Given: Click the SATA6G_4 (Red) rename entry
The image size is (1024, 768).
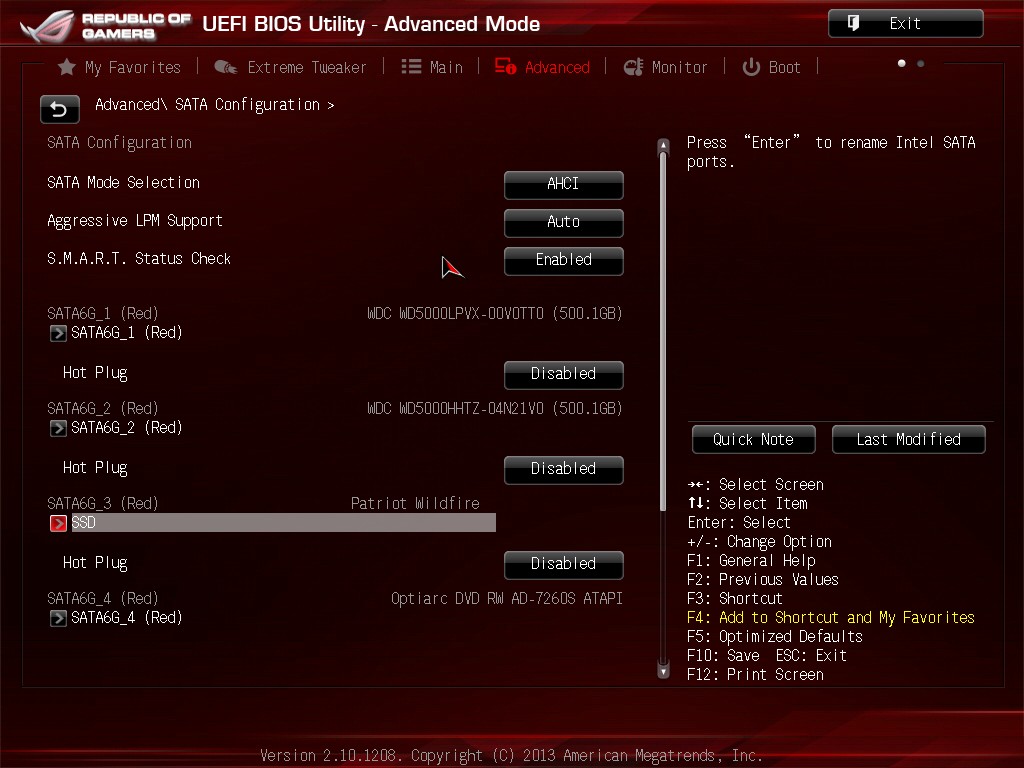Looking at the screenshot, I should click(127, 618).
